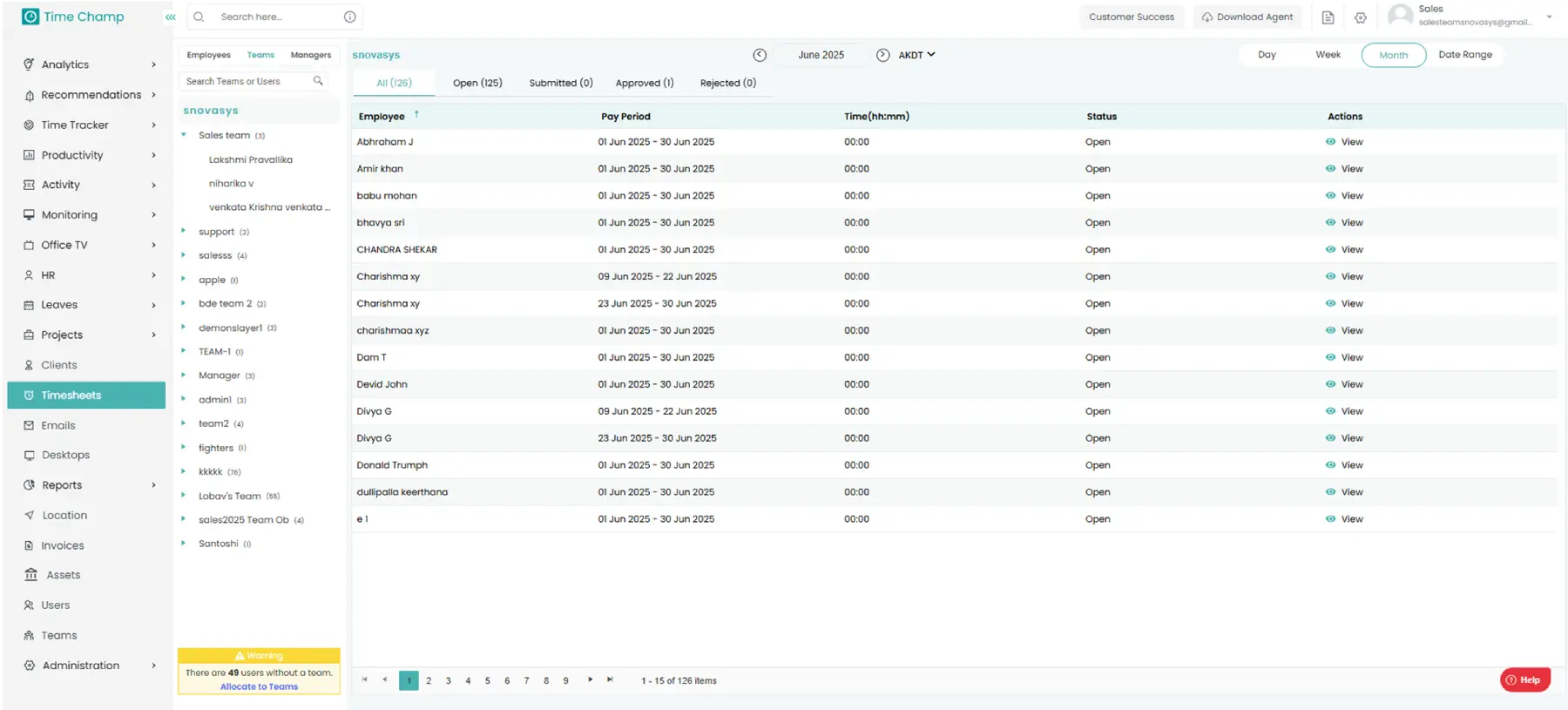1568x710 pixels.
Task: Select niharika v in team tree
Action: coord(232,184)
